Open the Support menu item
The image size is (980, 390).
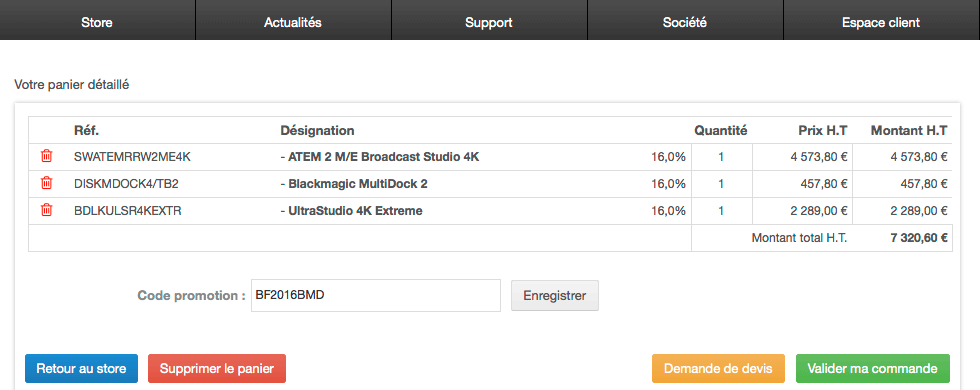(x=489, y=22)
